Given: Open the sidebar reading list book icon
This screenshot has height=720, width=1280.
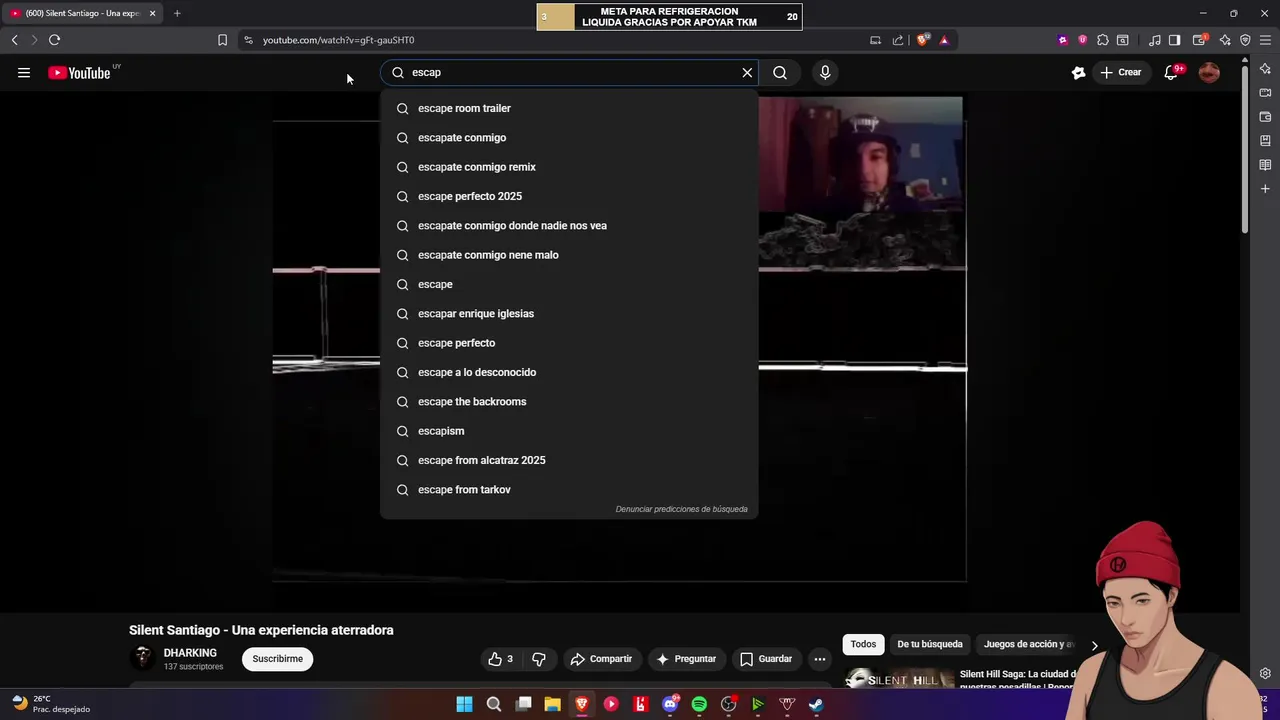Looking at the screenshot, I should [x=1265, y=165].
